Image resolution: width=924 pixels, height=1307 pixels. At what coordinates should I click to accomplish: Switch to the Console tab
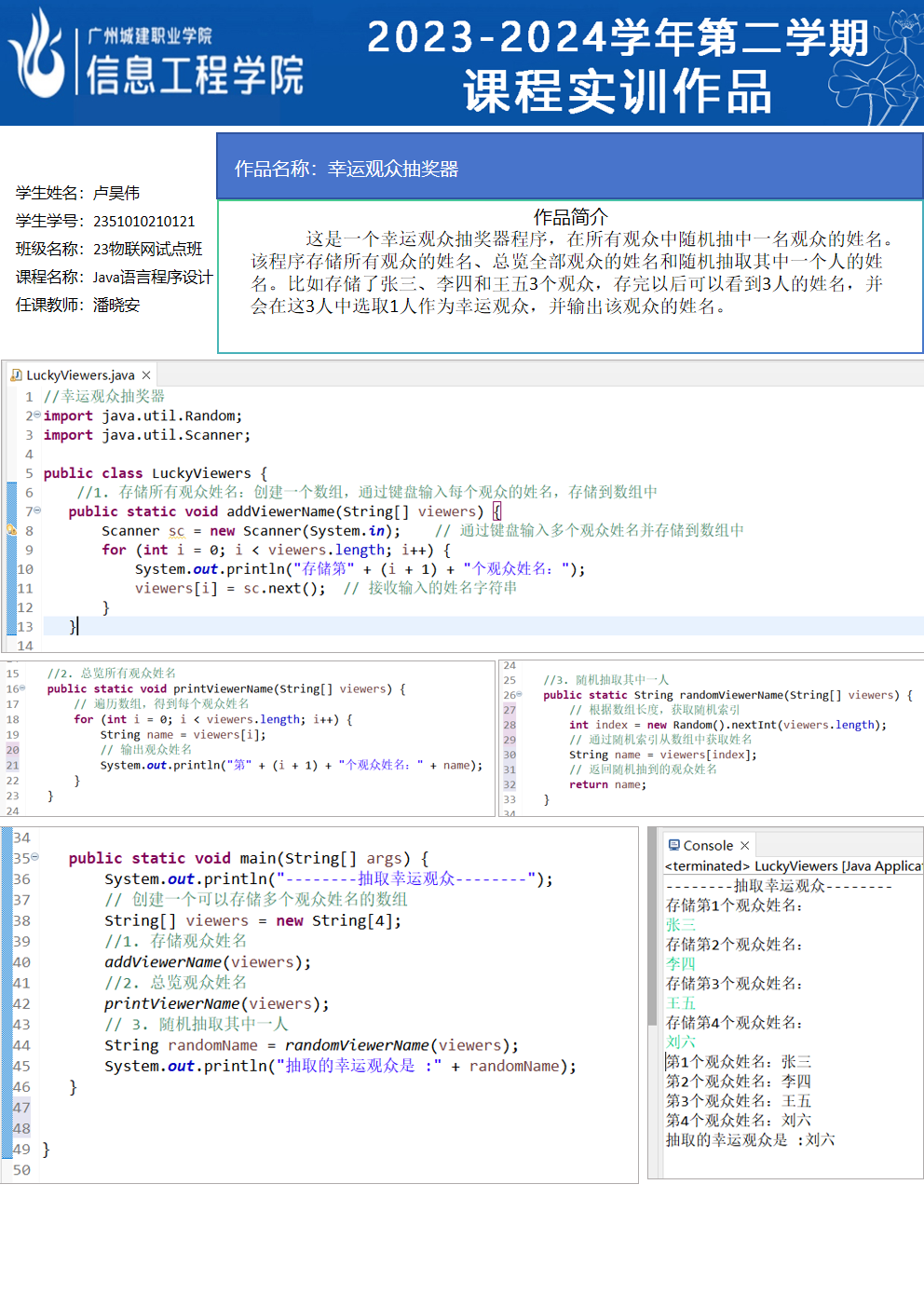[708, 846]
